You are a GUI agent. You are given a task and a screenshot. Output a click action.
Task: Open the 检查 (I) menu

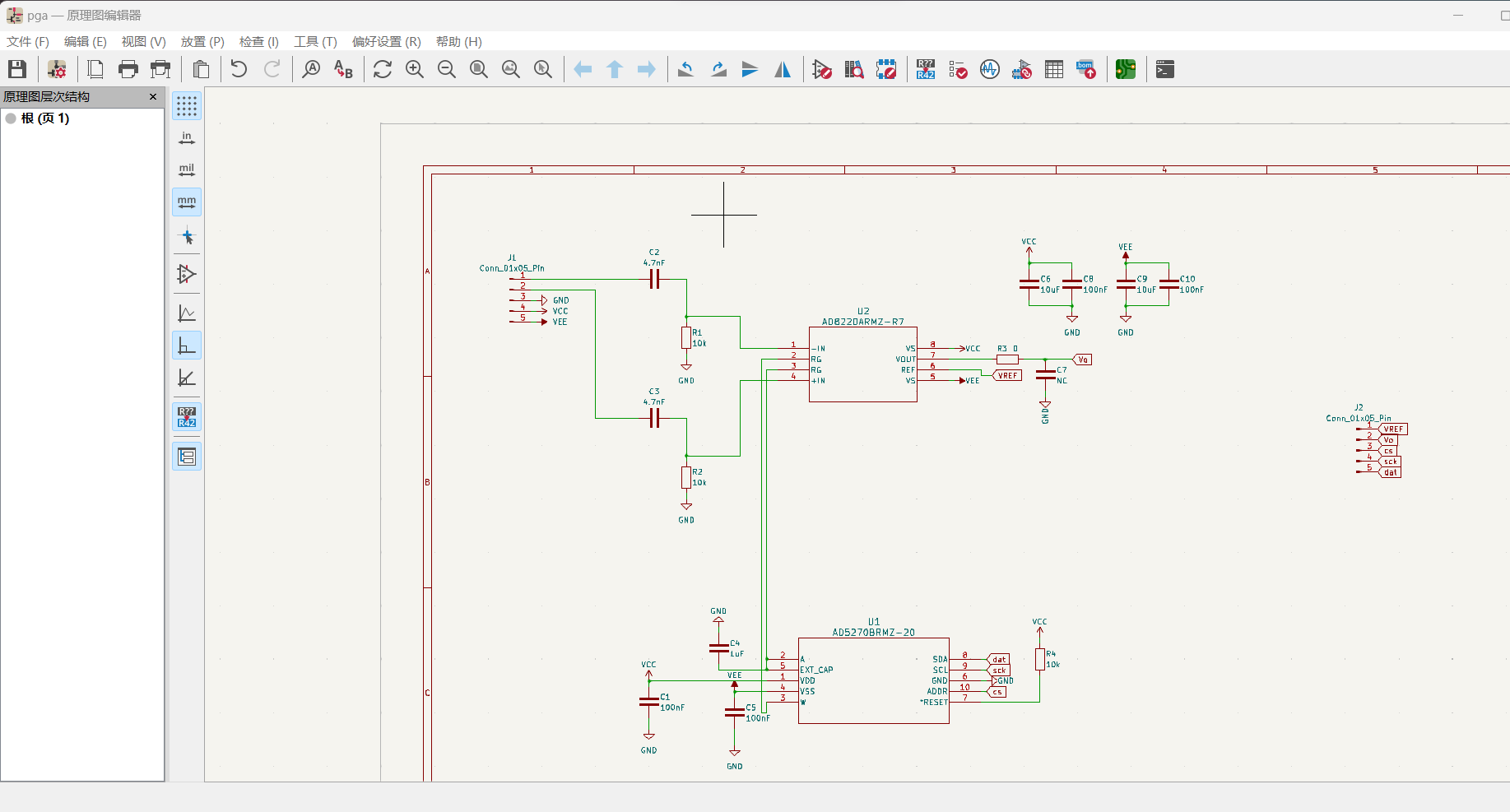[259, 42]
